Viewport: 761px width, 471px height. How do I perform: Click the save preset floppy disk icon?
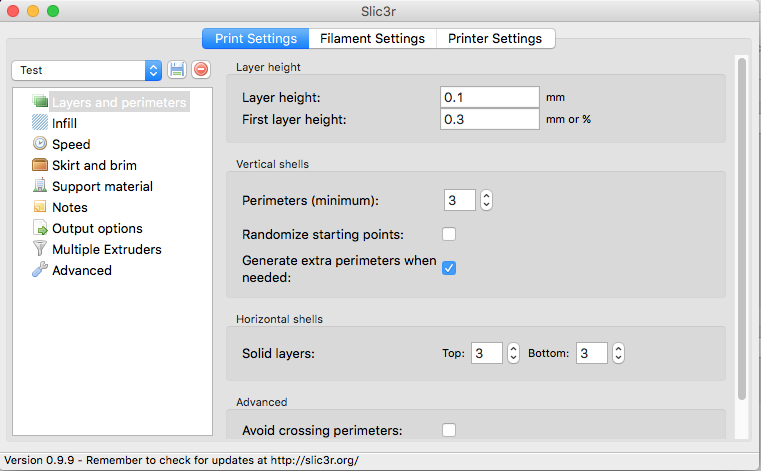[x=178, y=70]
